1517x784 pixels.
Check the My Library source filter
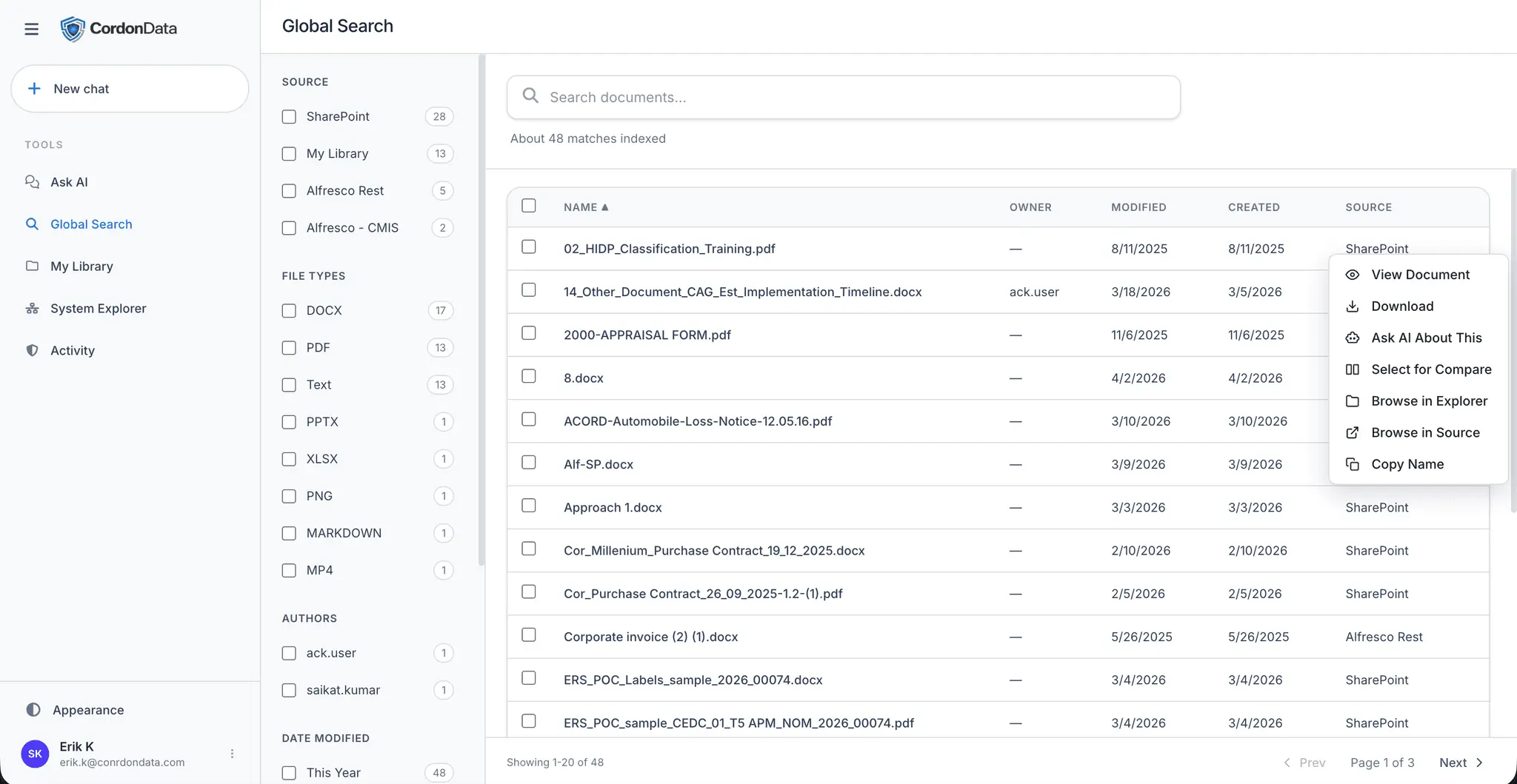click(x=289, y=154)
